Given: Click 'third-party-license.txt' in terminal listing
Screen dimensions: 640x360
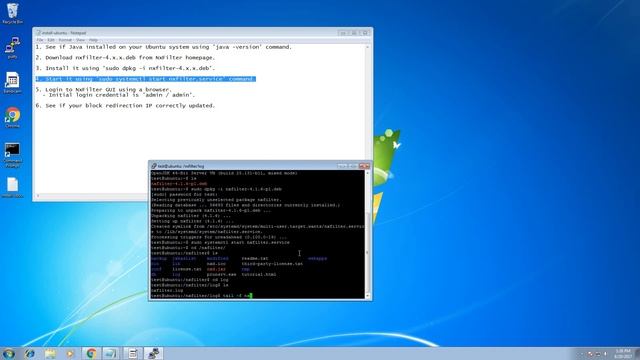Looking at the screenshot, I should point(272,264).
